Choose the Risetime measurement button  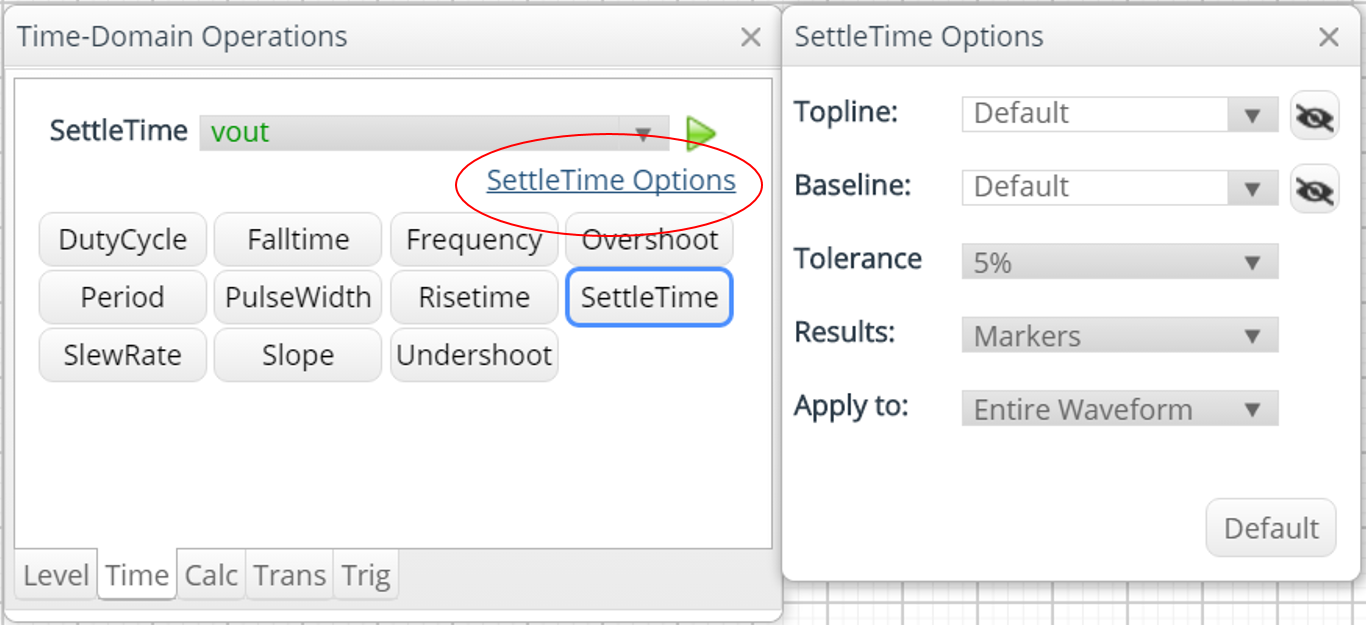coord(474,297)
